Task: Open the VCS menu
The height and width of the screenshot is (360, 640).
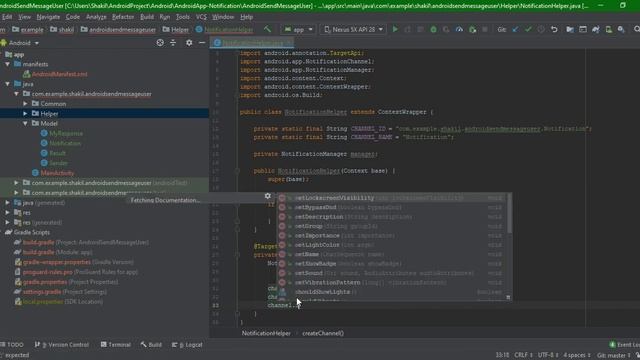Action: (x=201, y=17)
